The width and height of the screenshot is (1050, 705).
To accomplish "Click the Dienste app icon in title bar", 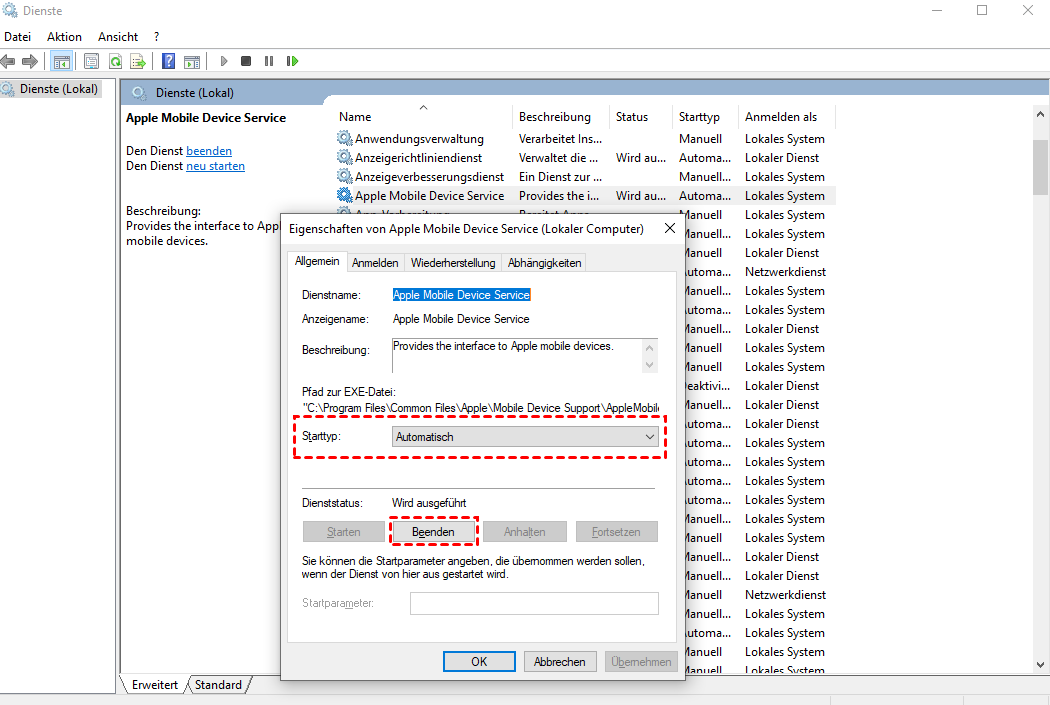I will (x=10, y=11).
